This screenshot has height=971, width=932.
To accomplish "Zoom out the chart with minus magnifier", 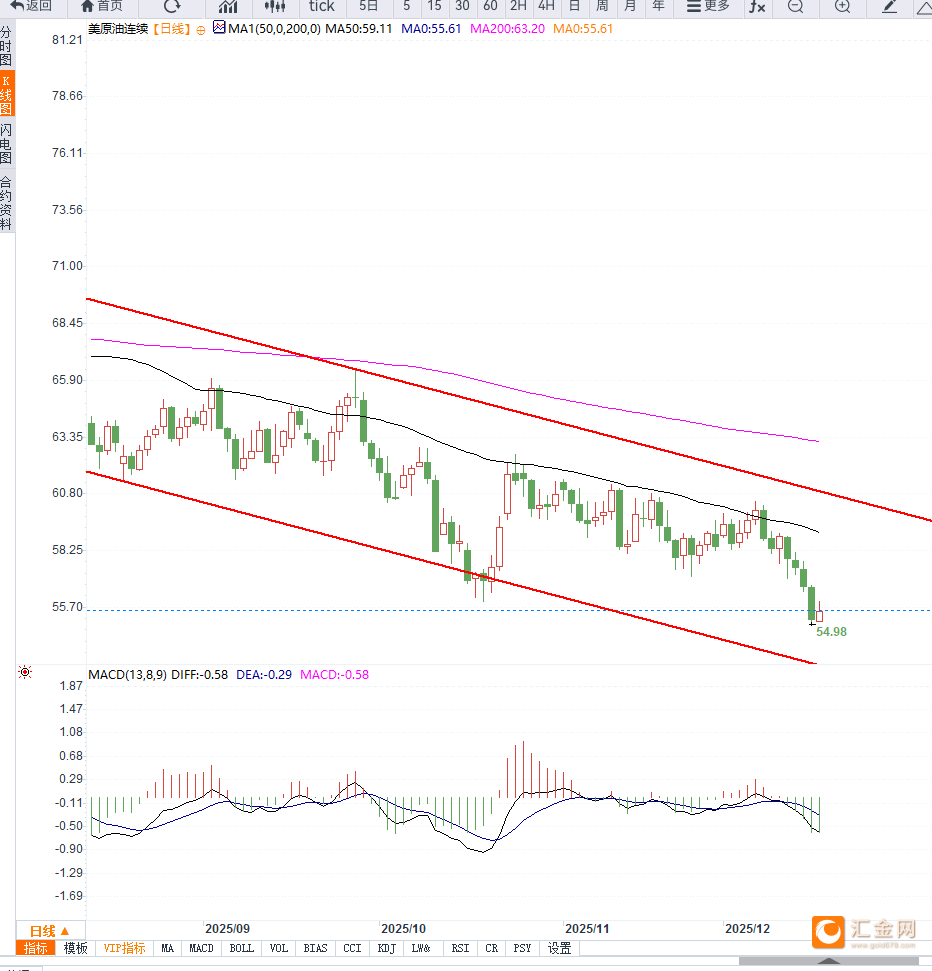I will tap(796, 7).
